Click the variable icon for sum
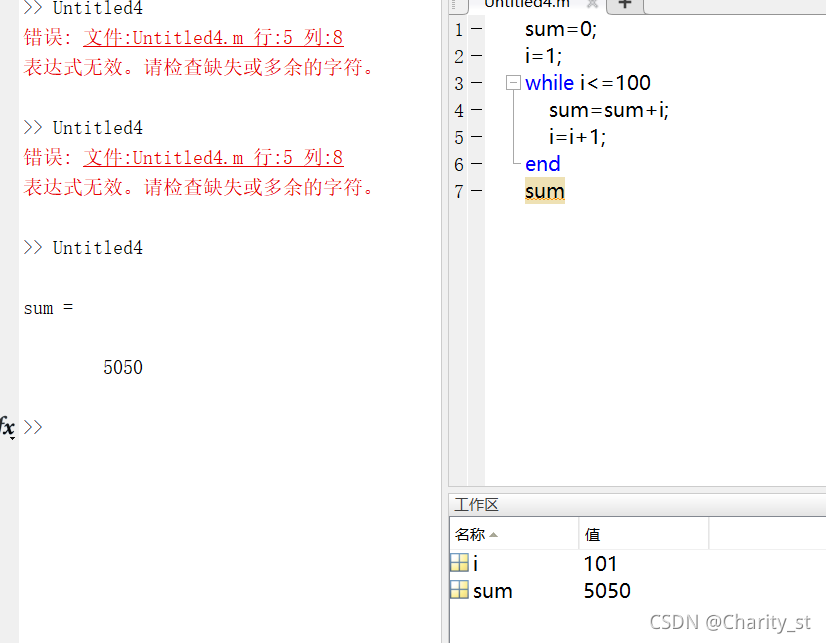 (459, 591)
